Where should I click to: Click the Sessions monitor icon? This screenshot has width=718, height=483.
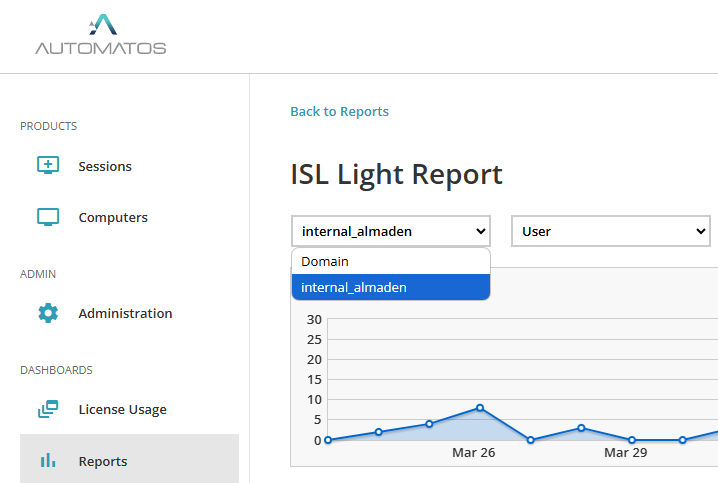(x=48, y=166)
